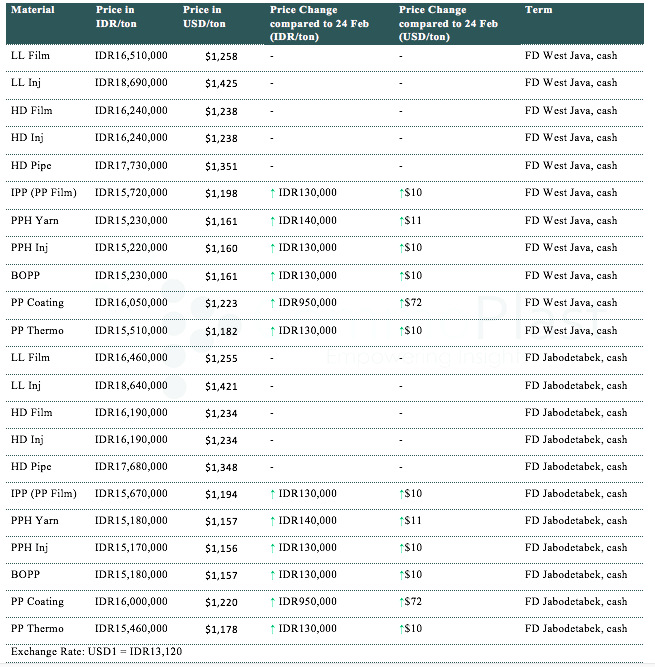Viewport: 655px width, 667px height.
Task: Click the Material column header
Action: [x=32, y=10]
